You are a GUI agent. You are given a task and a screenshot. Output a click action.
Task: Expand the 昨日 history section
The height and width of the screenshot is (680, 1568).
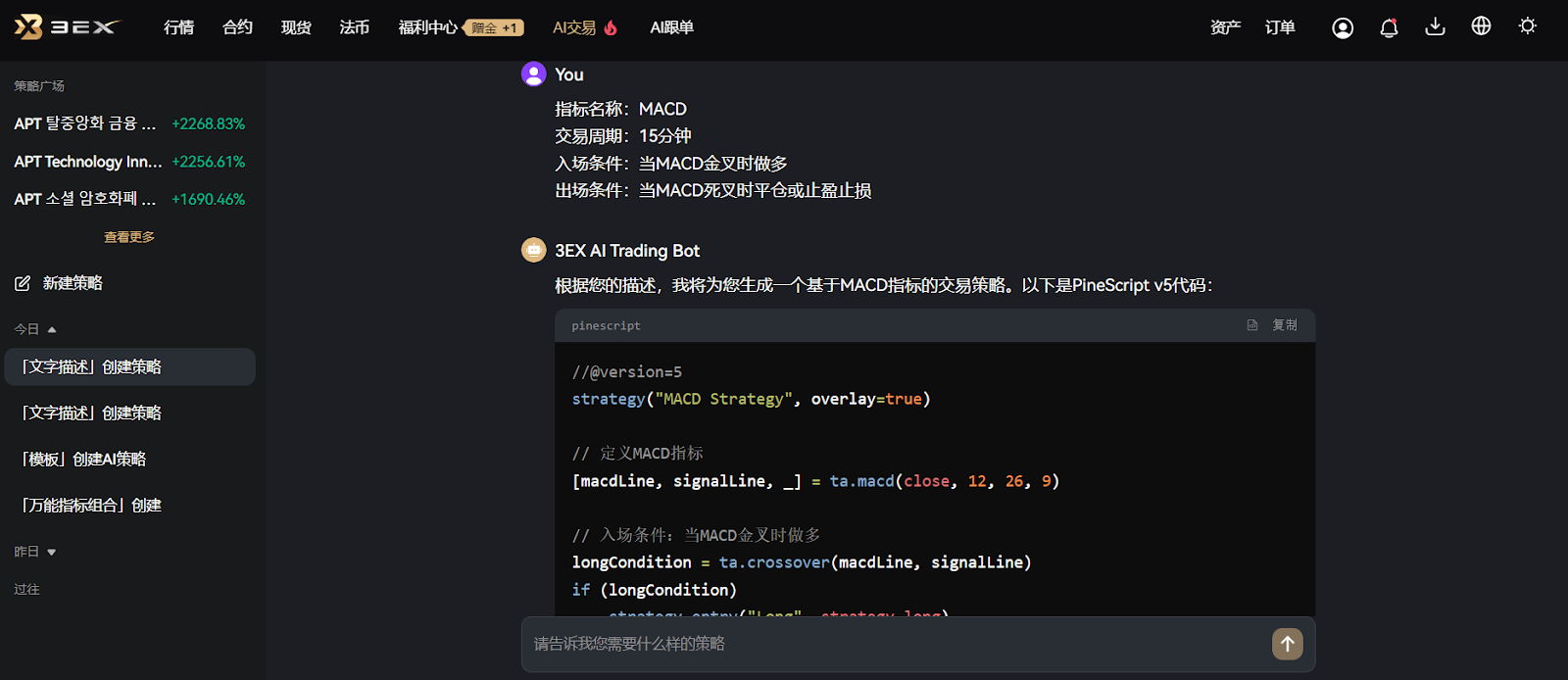pyautogui.click(x=52, y=552)
